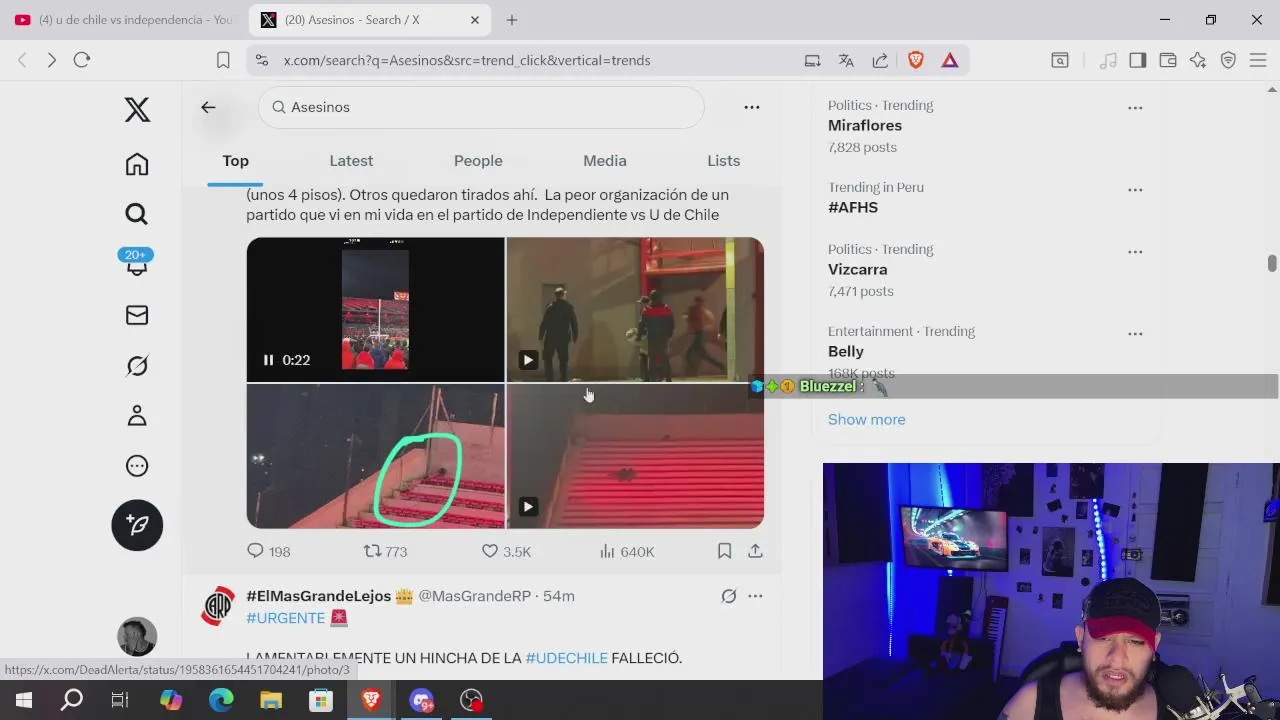Open options for Belly trend
The width and height of the screenshot is (1280, 720).
pos(1135,333)
